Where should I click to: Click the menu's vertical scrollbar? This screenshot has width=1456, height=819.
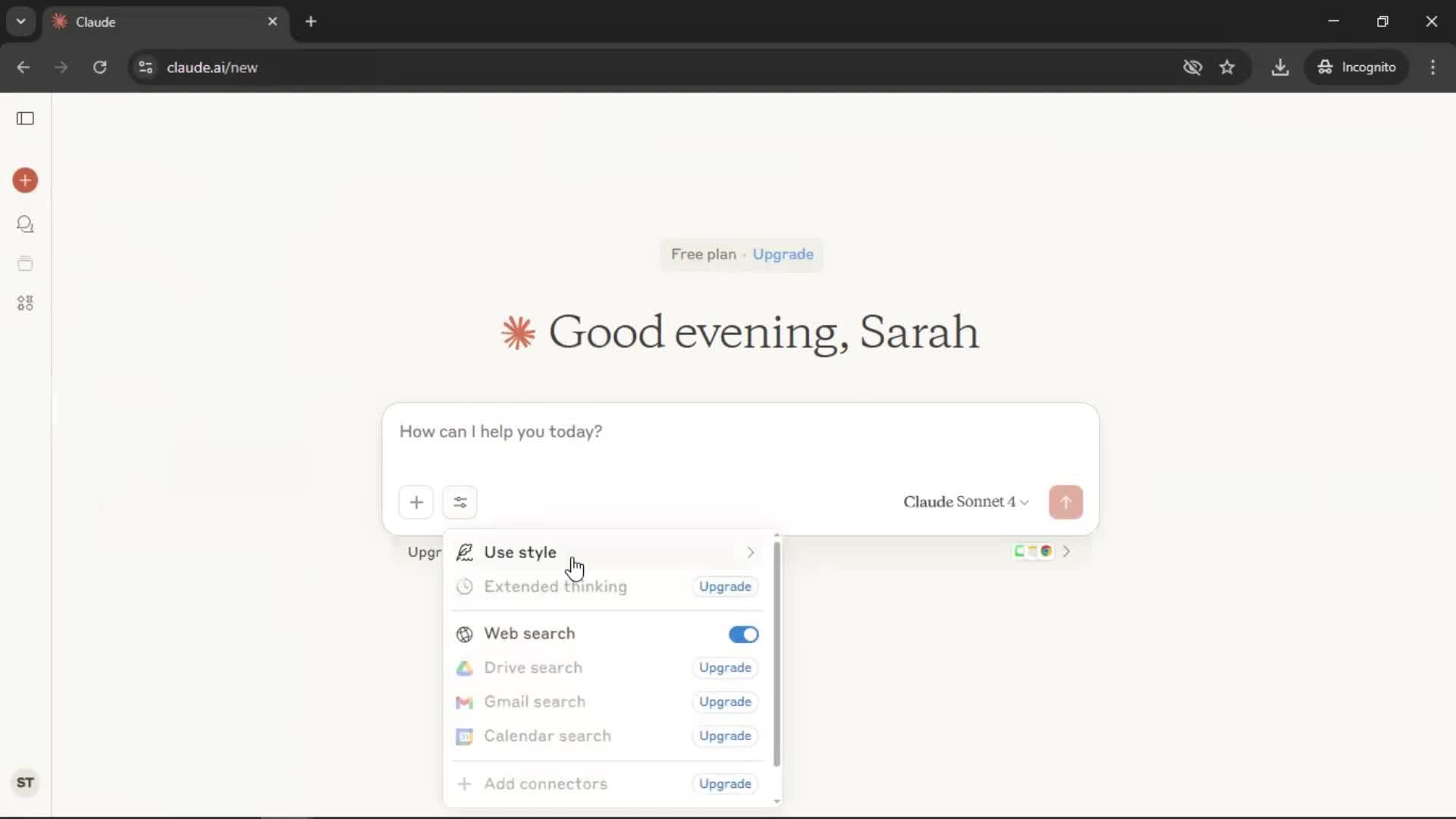click(777, 654)
